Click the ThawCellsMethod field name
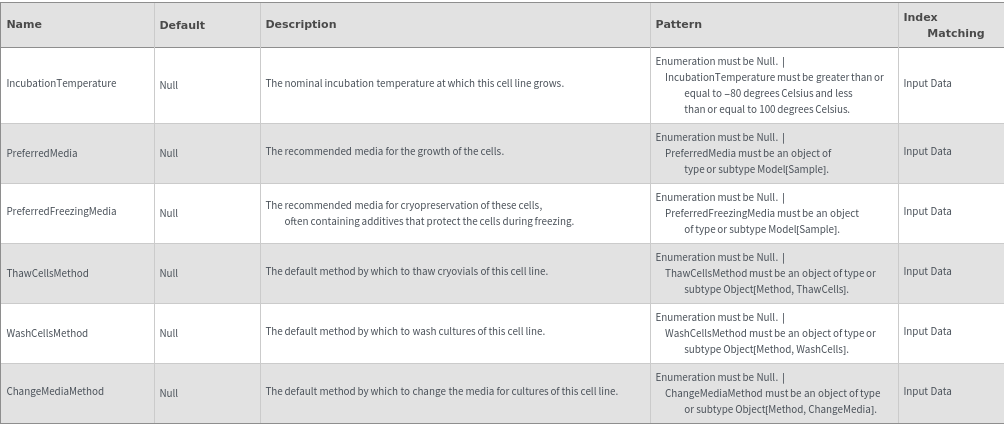The width and height of the screenshot is (1004, 425). pos(47,273)
